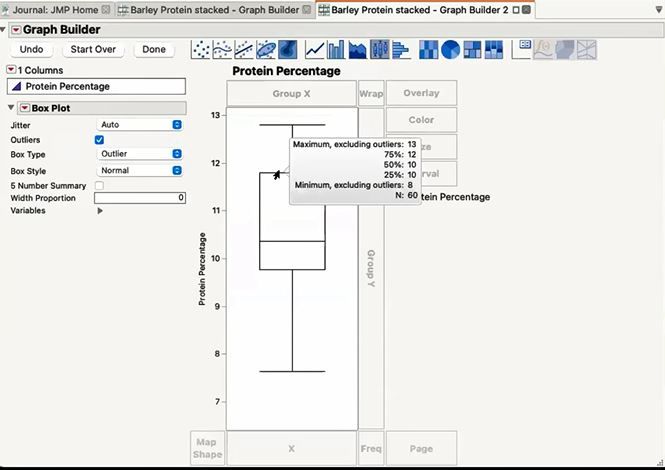665x470 pixels.
Task: Close the Graph Builder 2 tab
Action: [526, 9]
